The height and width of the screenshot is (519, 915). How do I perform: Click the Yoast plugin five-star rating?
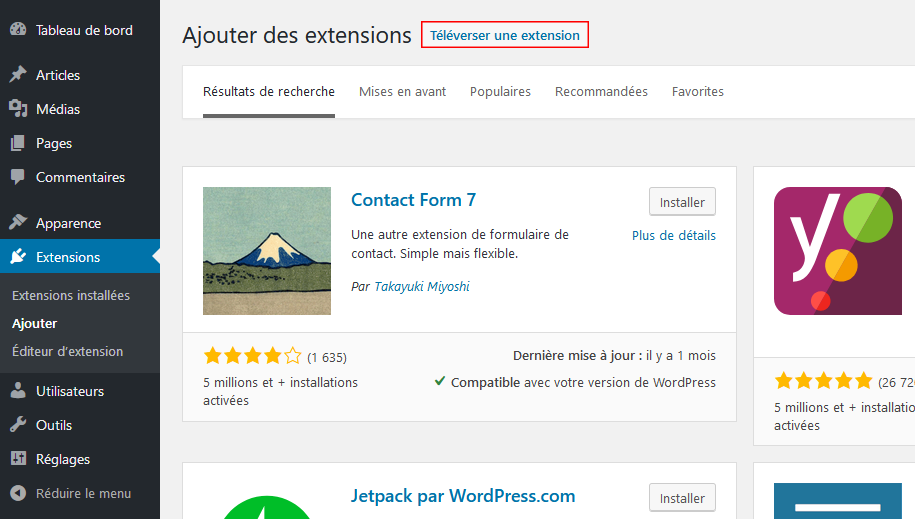click(x=823, y=381)
